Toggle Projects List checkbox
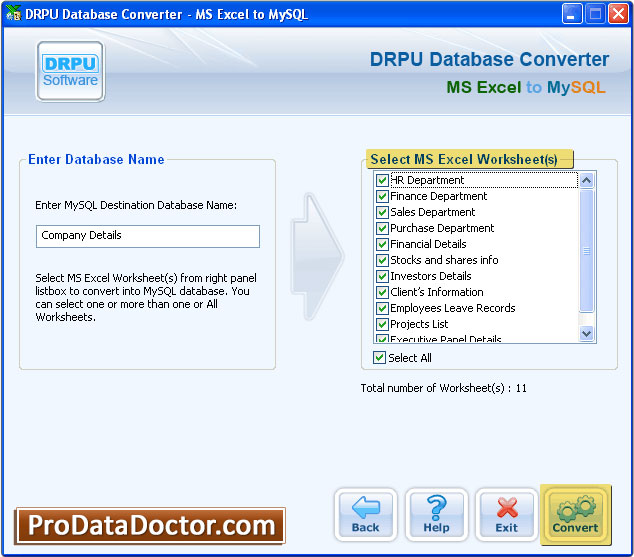The width and height of the screenshot is (634, 557). click(x=382, y=324)
